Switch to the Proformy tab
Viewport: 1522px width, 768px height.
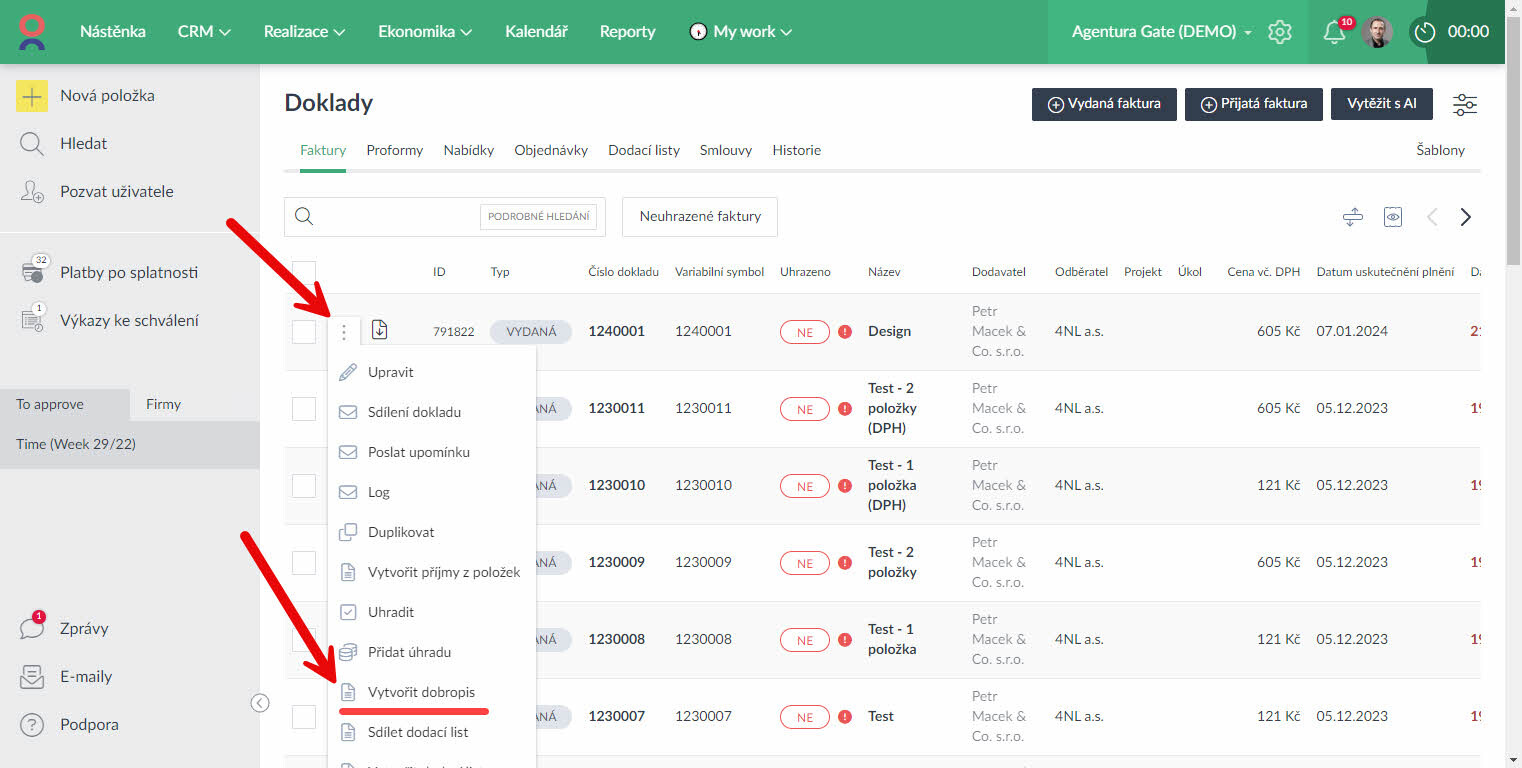pyautogui.click(x=394, y=150)
